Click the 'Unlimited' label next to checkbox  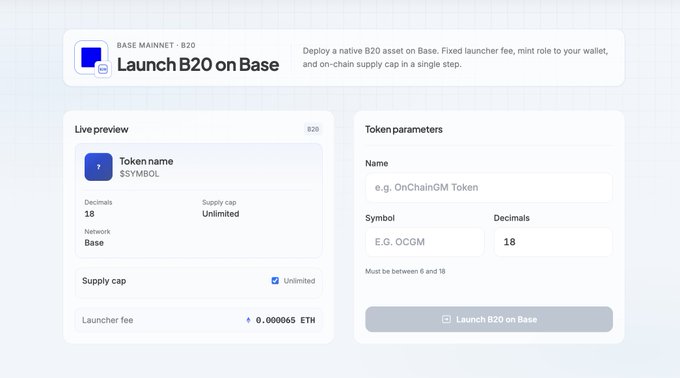[299, 281]
